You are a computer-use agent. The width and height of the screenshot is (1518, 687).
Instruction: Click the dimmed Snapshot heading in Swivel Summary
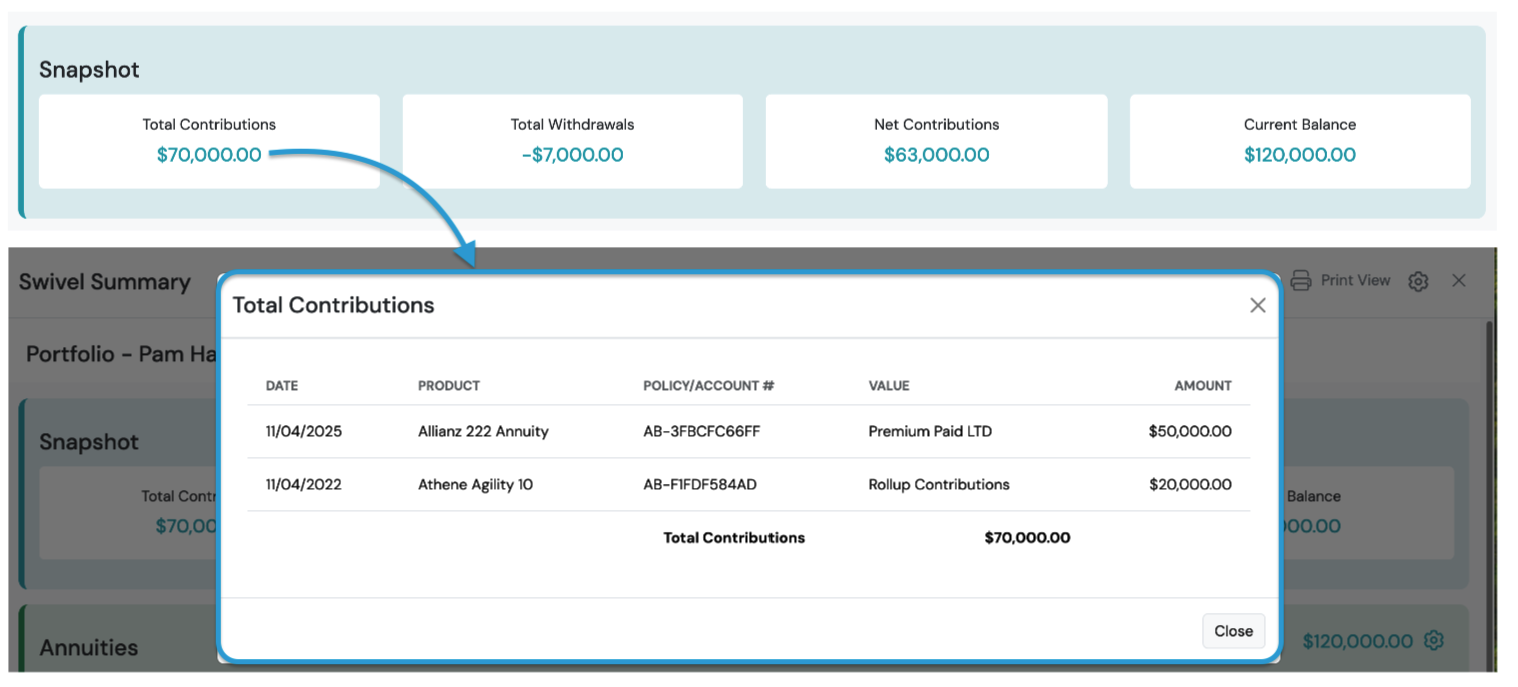(89, 442)
